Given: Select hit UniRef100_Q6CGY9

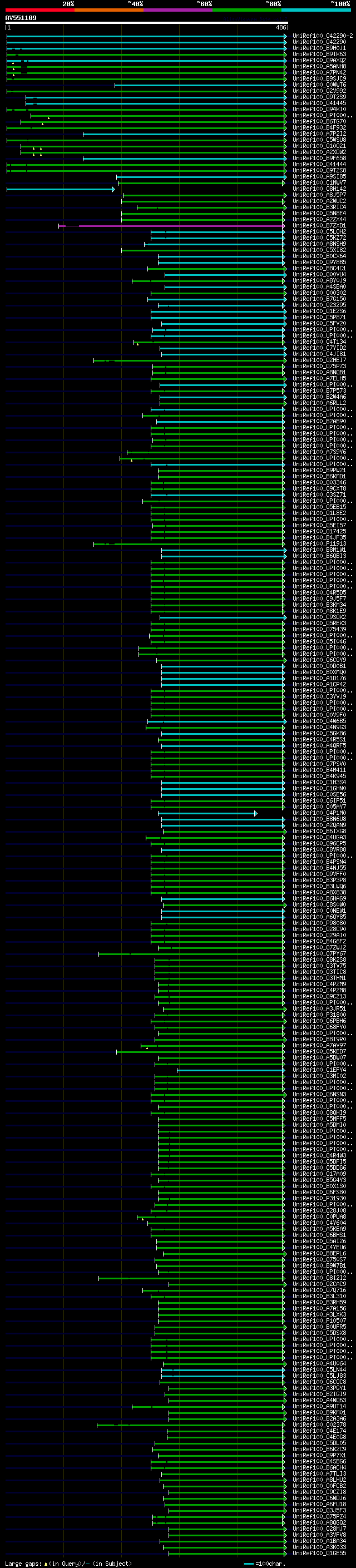Looking at the screenshot, I should 319,660.
